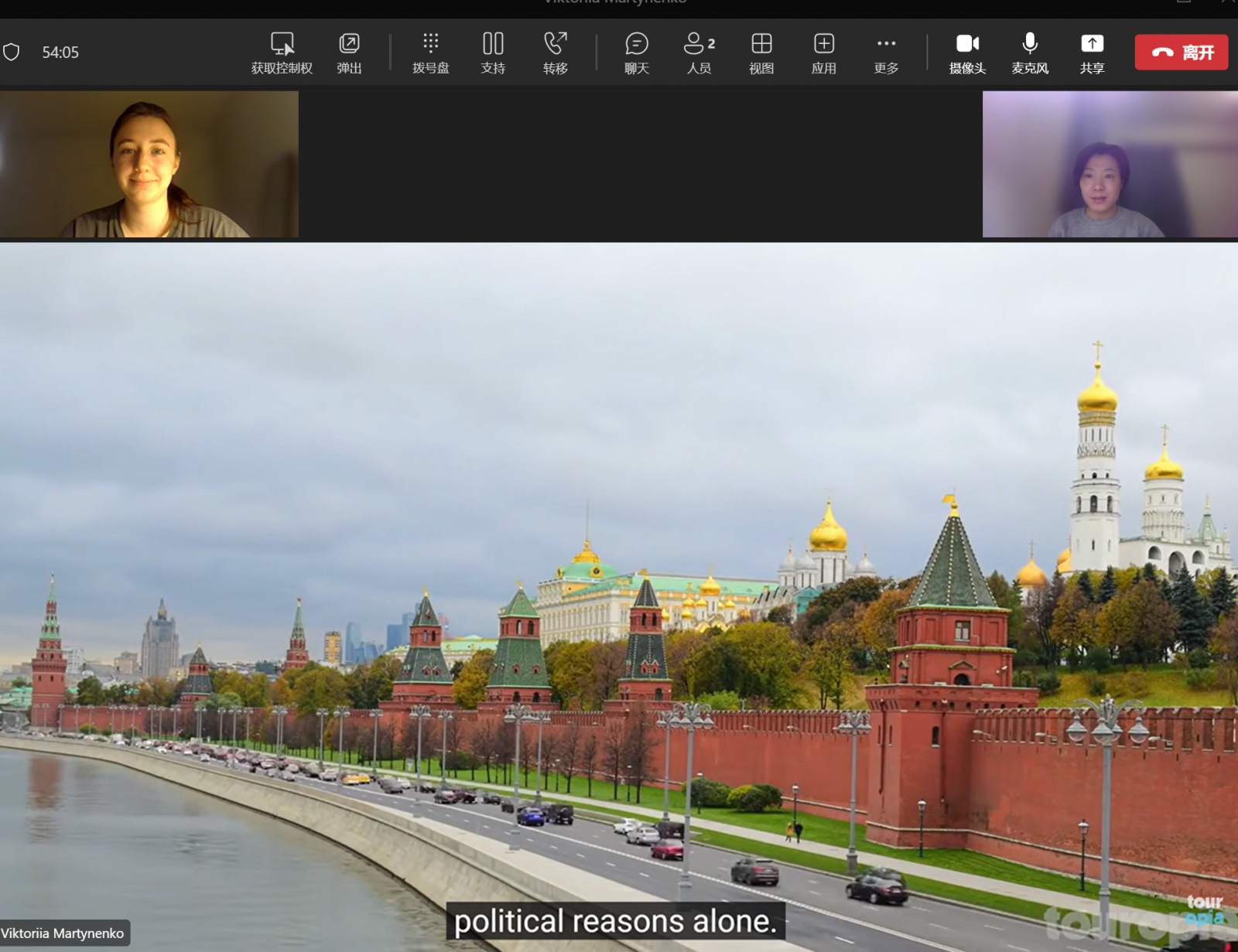Leave the meeting with 离开 button

1181,53
